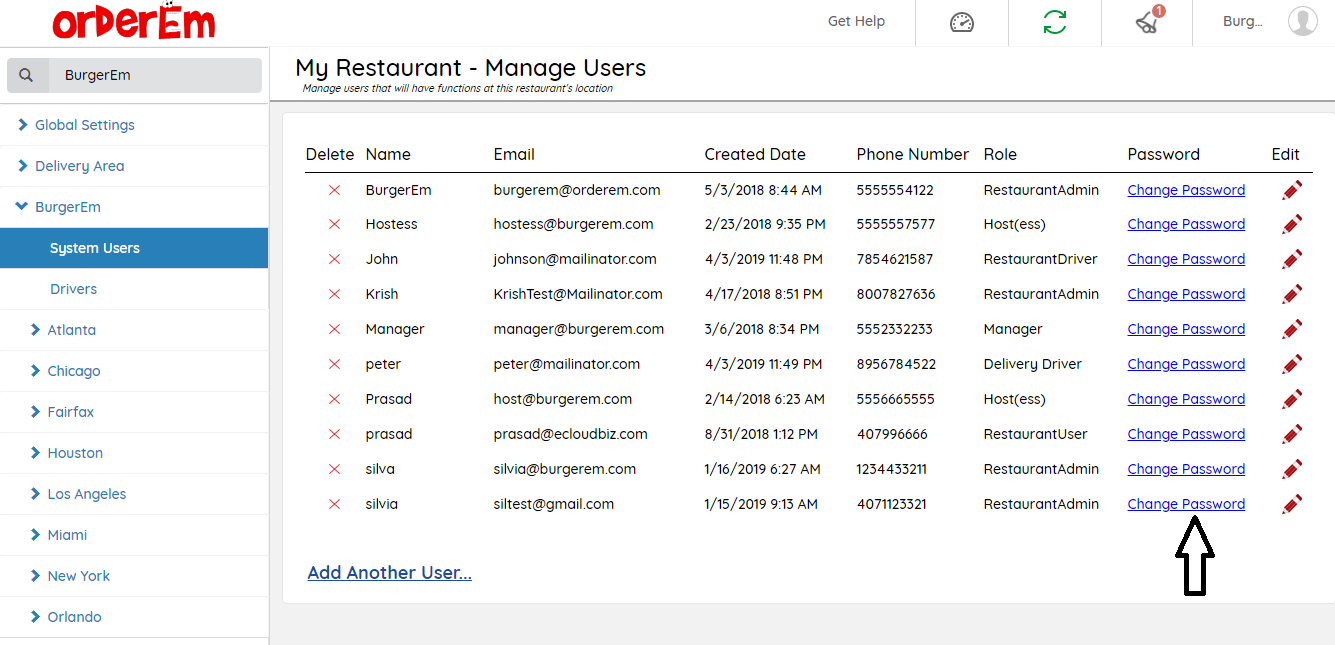Click the search magnifier icon
The width and height of the screenshot is (1335, 645).
27,75
